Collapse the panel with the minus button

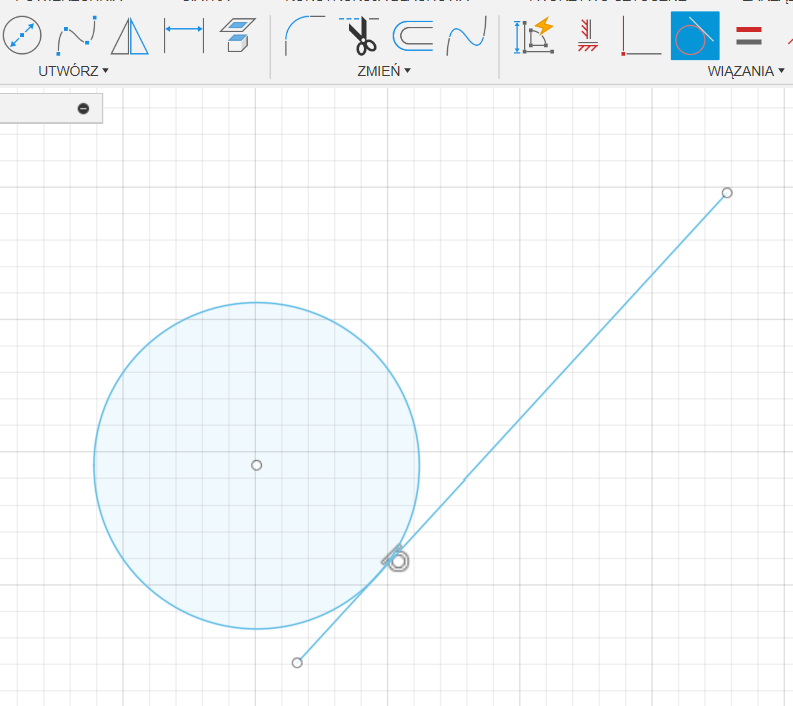[x=83, y=108]
